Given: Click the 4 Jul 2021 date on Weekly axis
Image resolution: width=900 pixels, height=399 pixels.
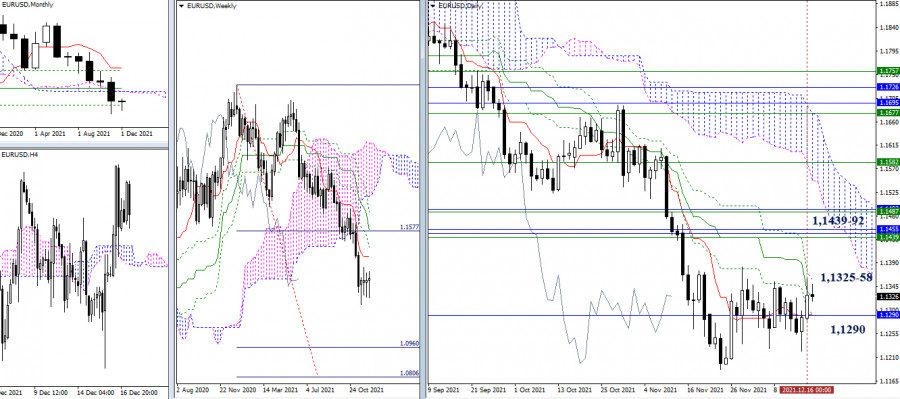Looking at the screenshot, I should (x=321, y=389).
